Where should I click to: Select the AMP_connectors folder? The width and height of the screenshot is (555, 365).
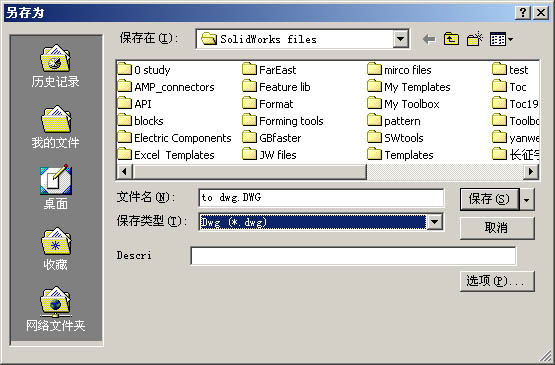click(166, 87)
